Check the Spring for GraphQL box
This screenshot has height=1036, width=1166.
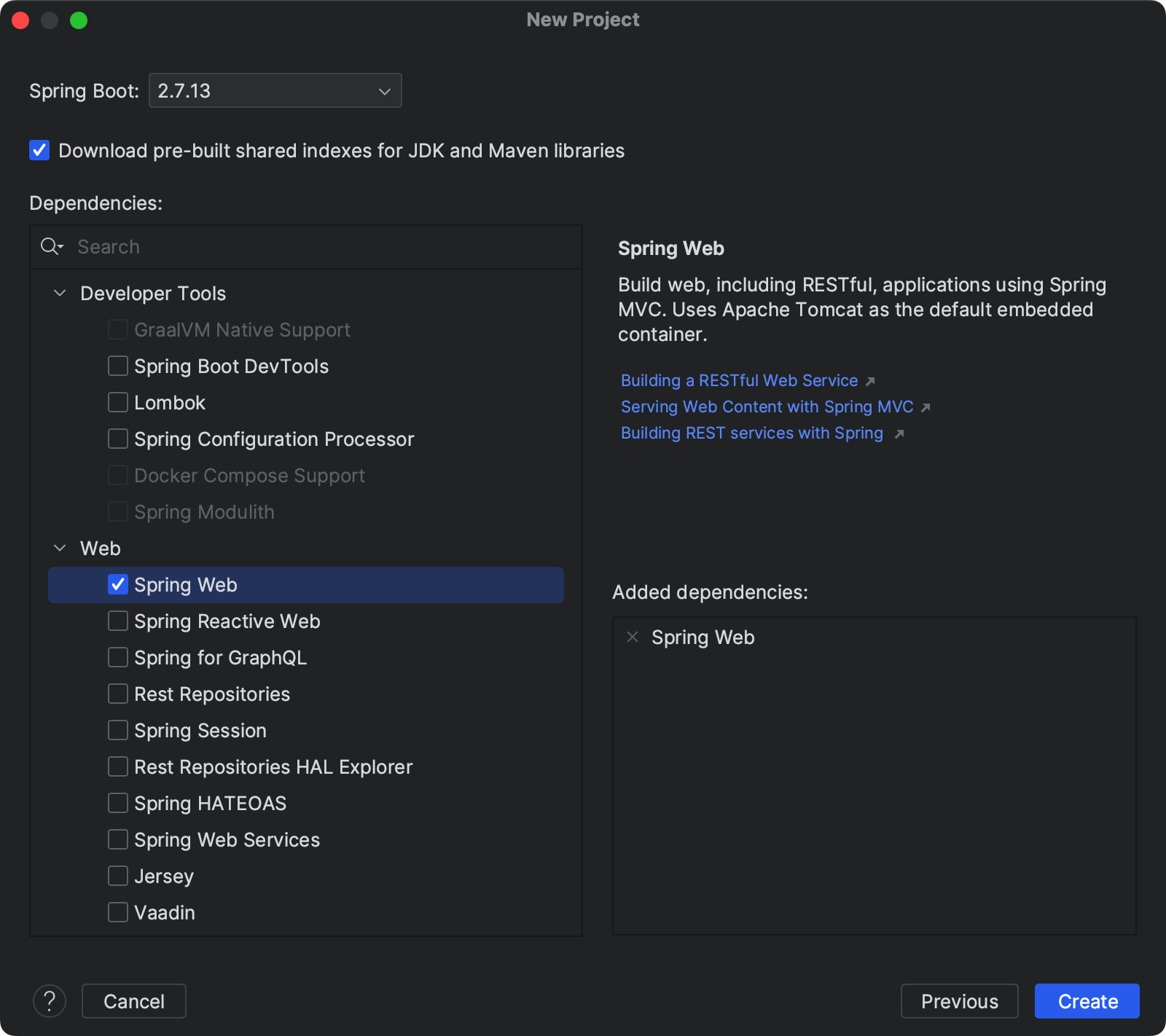click(118, 657)
